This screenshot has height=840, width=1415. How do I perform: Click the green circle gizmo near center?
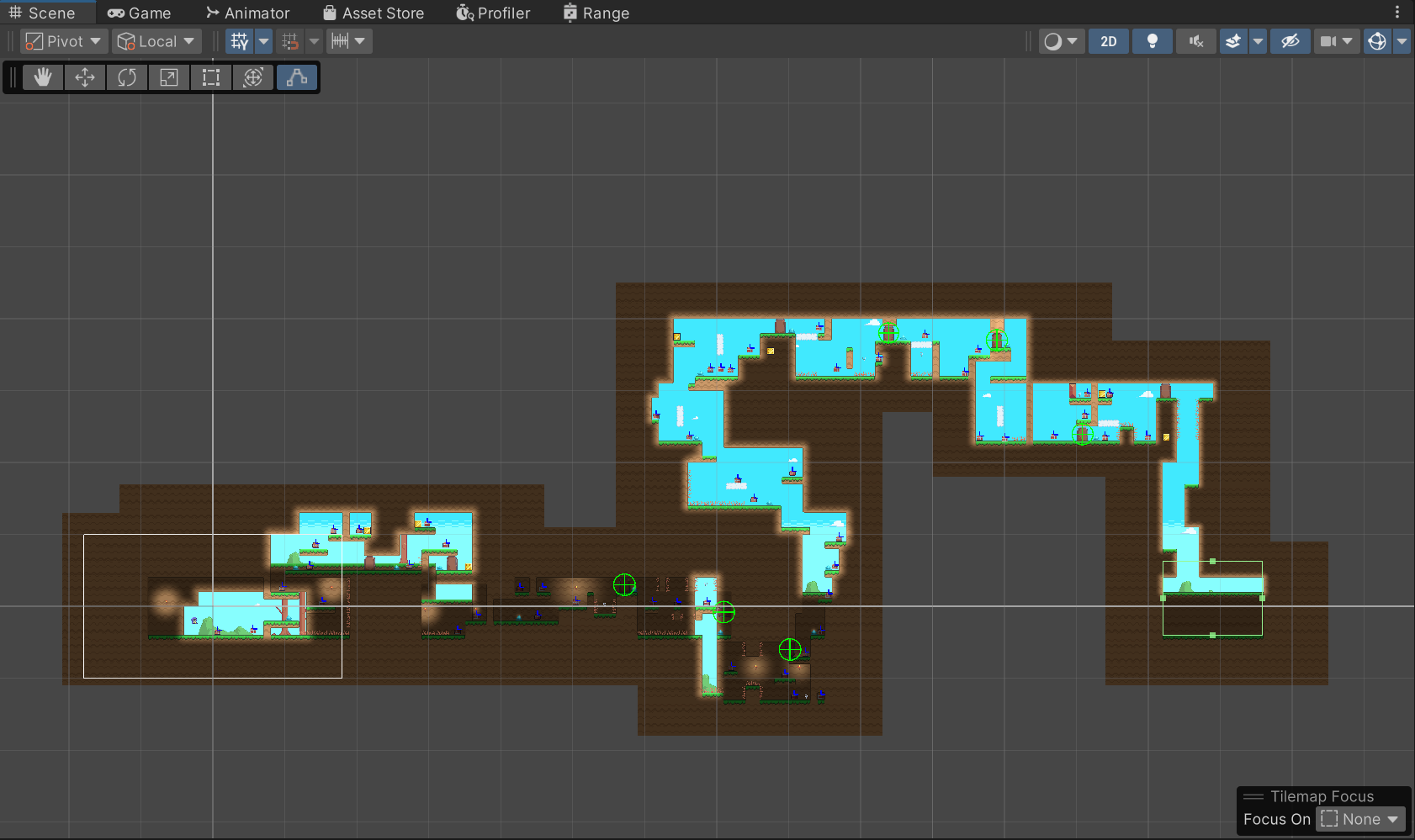(x=624, y=584)
